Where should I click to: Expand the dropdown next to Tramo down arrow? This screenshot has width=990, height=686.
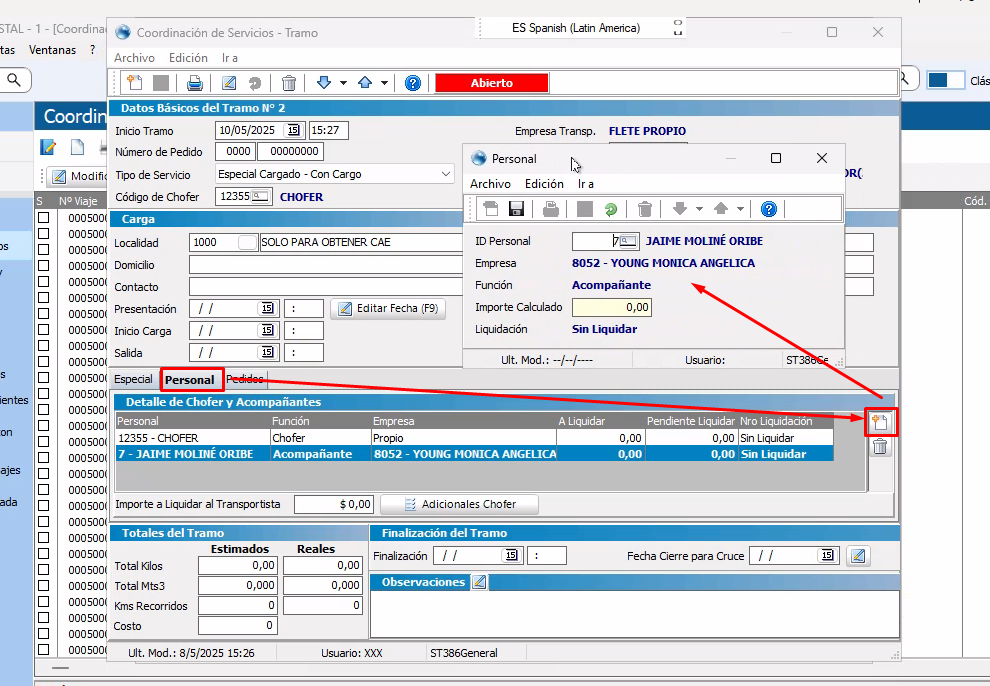[x=343, y=83]
